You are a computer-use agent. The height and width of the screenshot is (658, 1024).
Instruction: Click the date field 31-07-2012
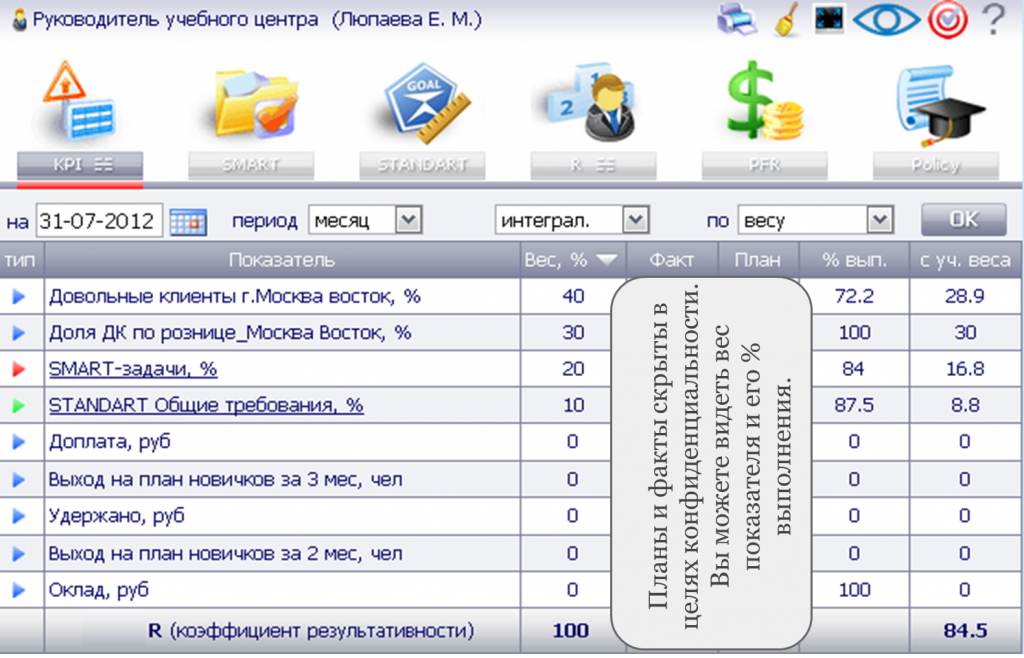coord(99,221)
